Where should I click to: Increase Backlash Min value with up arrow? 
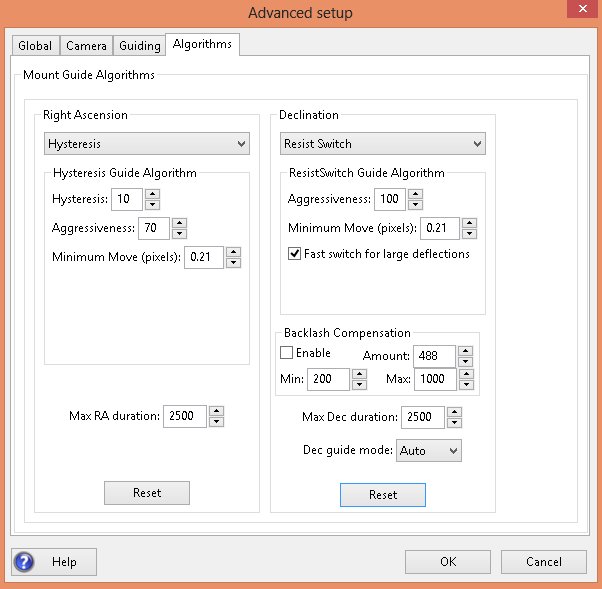[359, 374]
